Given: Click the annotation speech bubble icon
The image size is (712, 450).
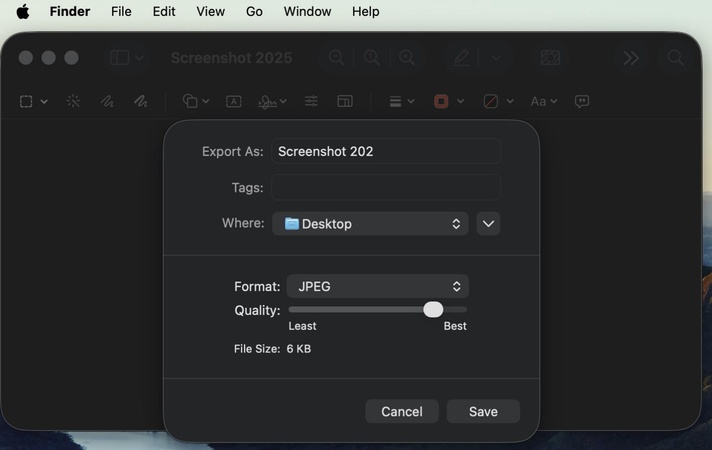Looking at the screenshot, I should click(x=582, y=101).
